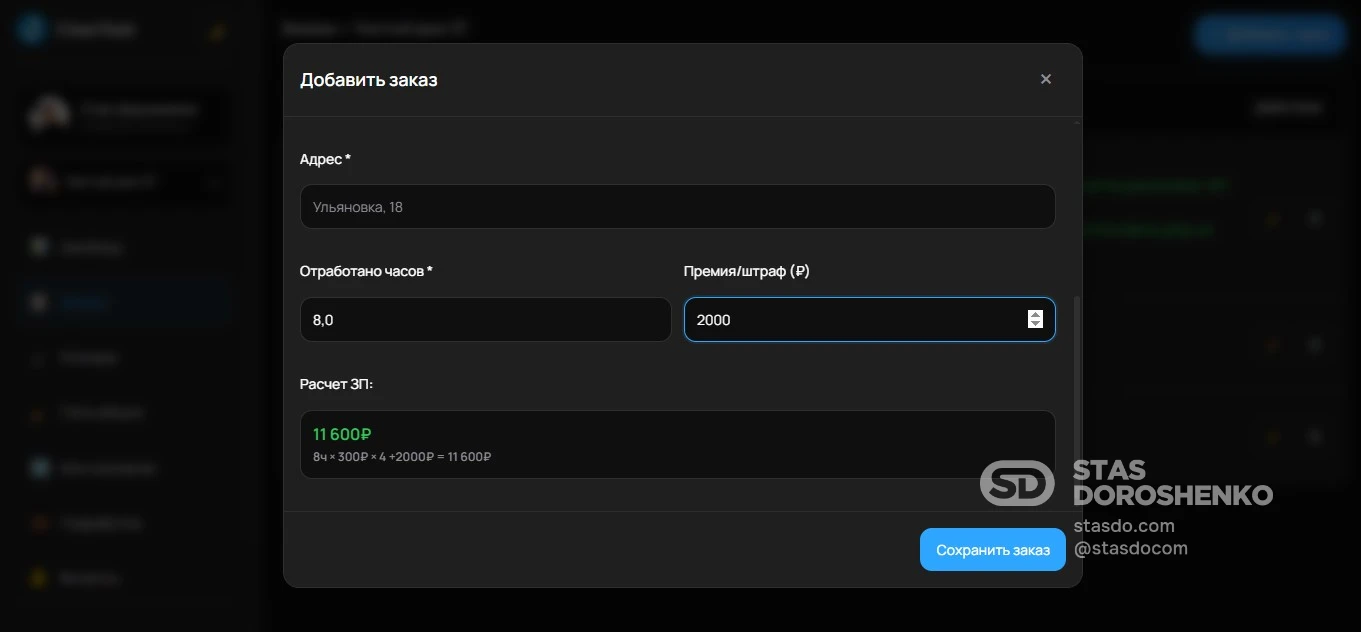Click the Отработано часов input field
Image resolution: width=1361 pixels, height=632 pixels.
tap(485, 319)
